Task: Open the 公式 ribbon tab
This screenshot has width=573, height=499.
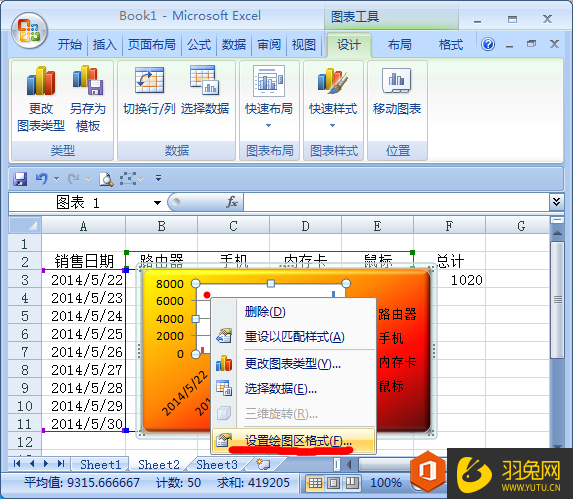Action: click(x=199, y=45)
